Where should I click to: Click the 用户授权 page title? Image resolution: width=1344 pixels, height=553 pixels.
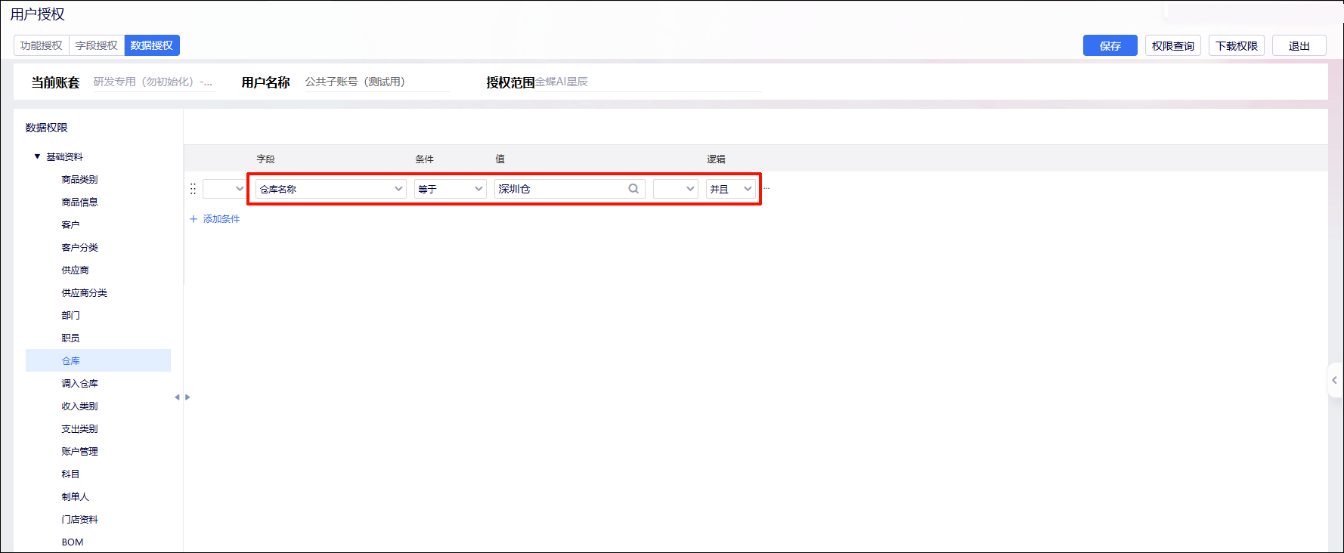(38, 14)
